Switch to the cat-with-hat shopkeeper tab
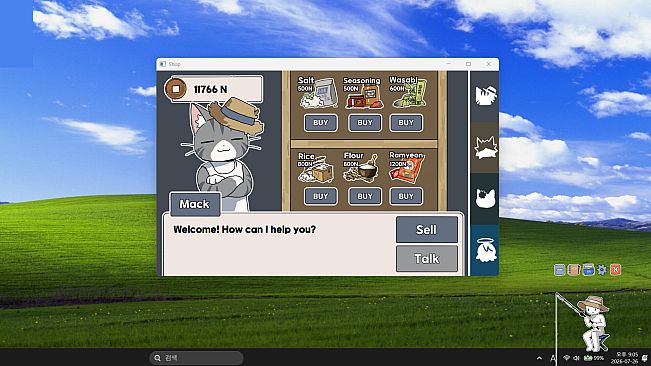The height and width of the screenshot is (366, 651). pyautogui.click(x=485, y=96)
